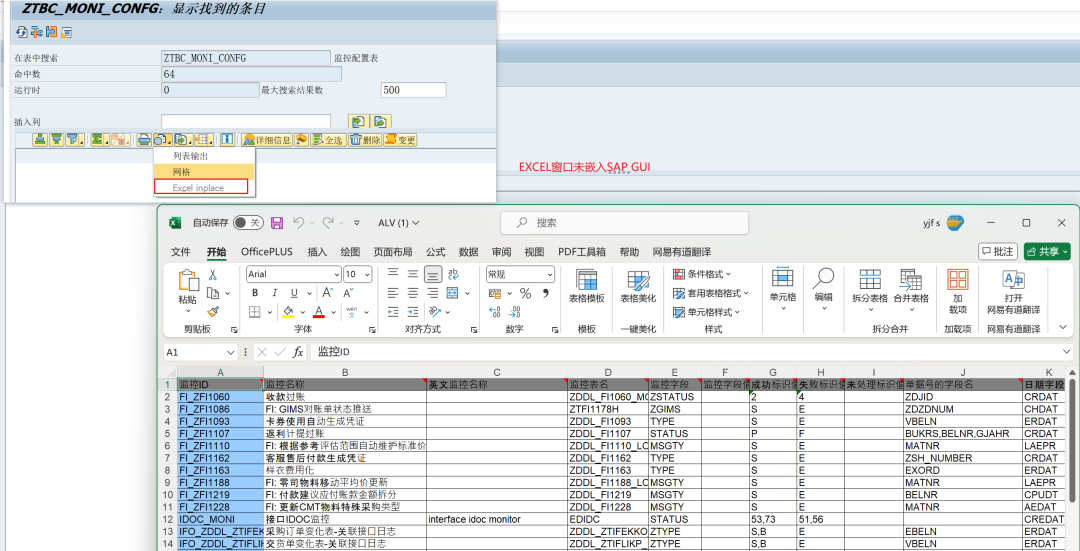Click the green 共享 share button

[x=1047, y=252]
